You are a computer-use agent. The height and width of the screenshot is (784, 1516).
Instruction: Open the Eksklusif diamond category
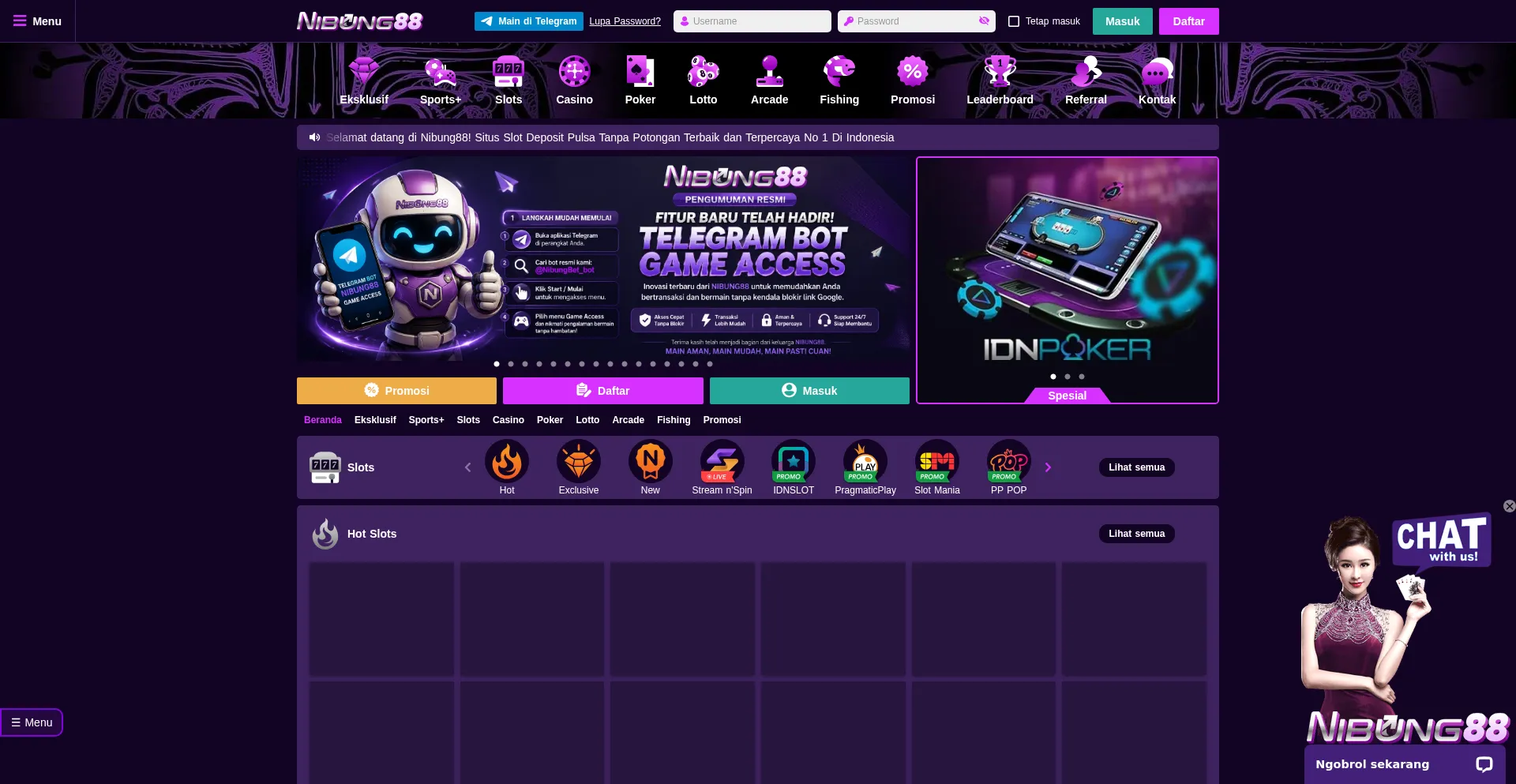pos(364,81)
